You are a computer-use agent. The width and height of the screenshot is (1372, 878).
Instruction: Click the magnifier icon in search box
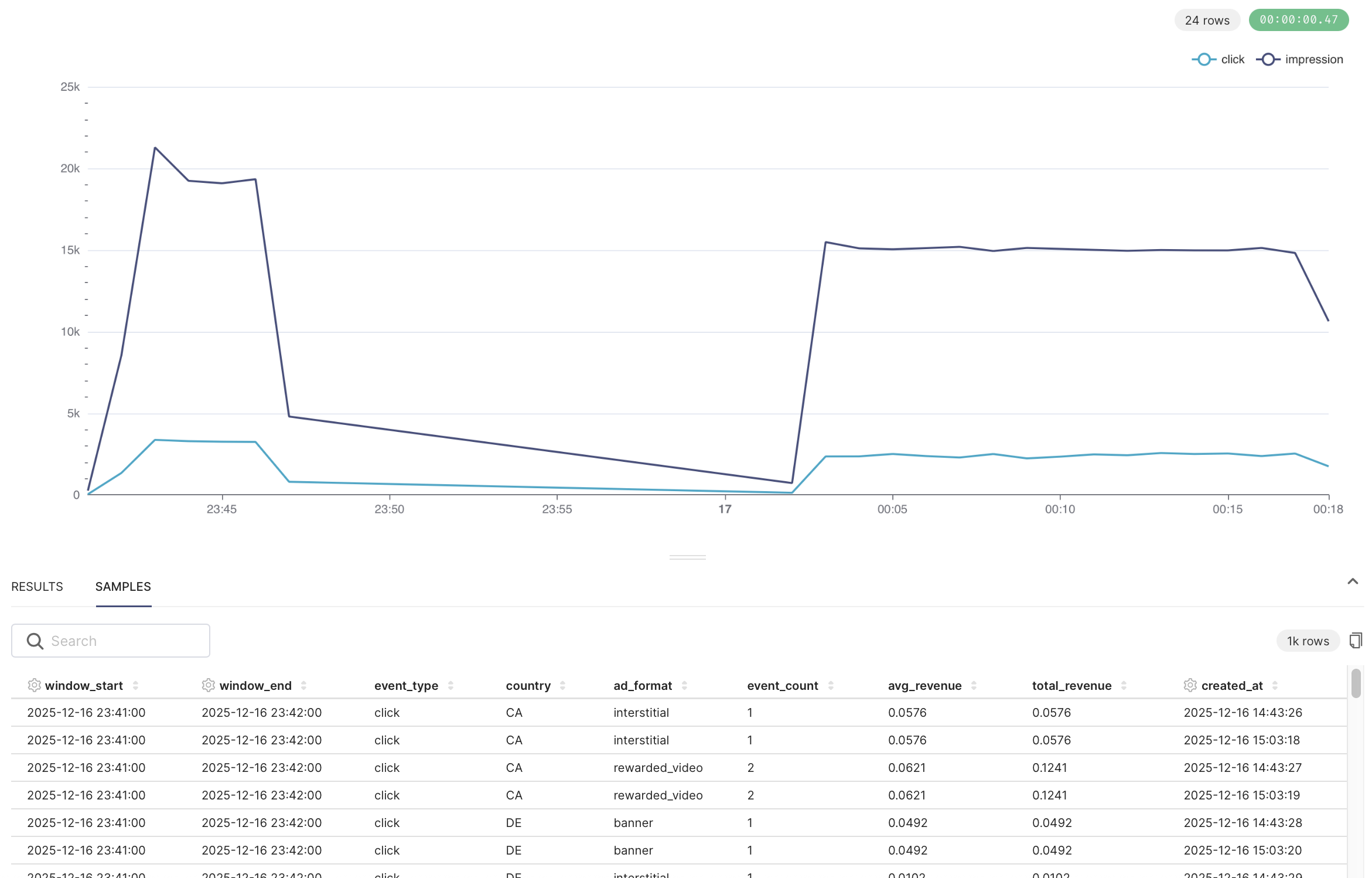click(35, 641)
